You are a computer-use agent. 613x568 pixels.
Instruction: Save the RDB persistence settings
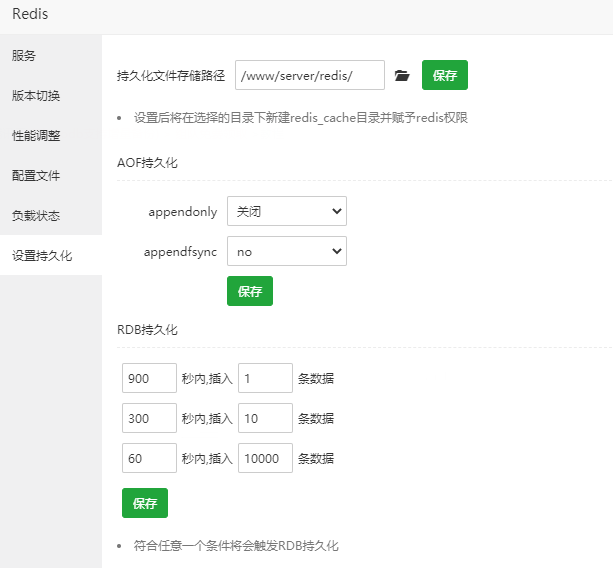coord(145,503)
